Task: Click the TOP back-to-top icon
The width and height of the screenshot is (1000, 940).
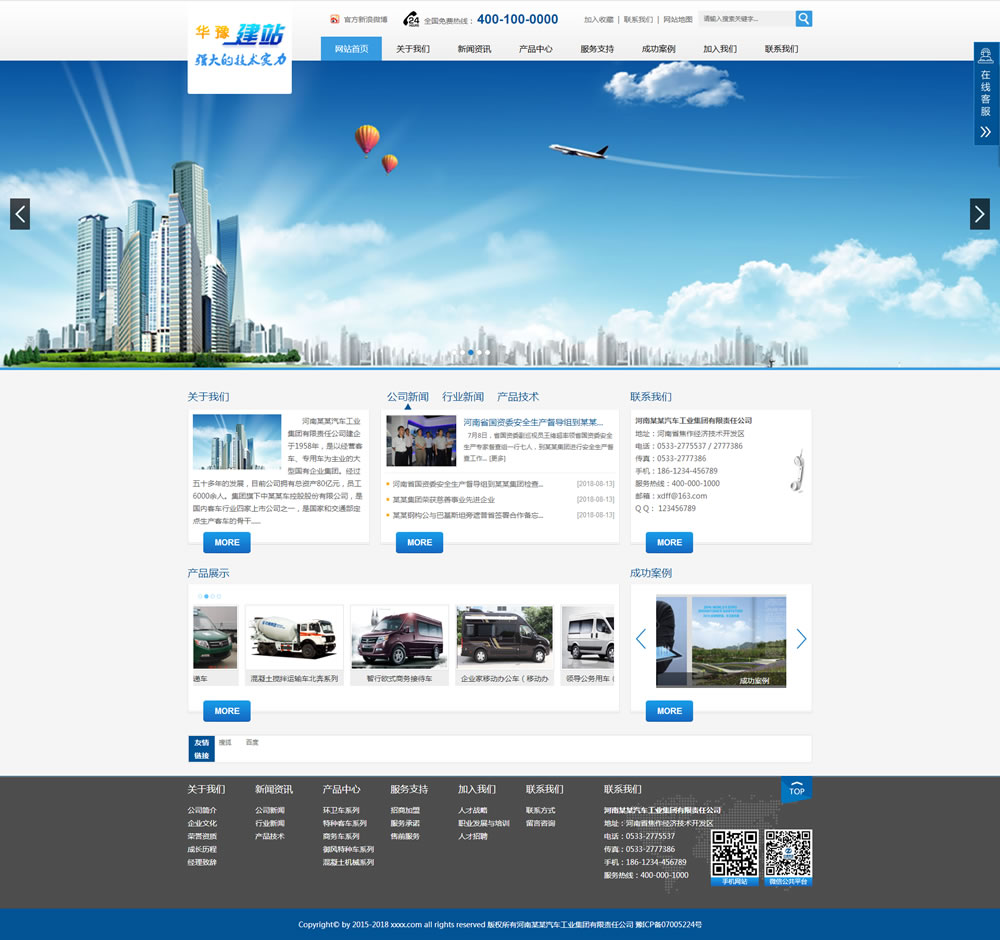Action: click(x=796, y=789)
